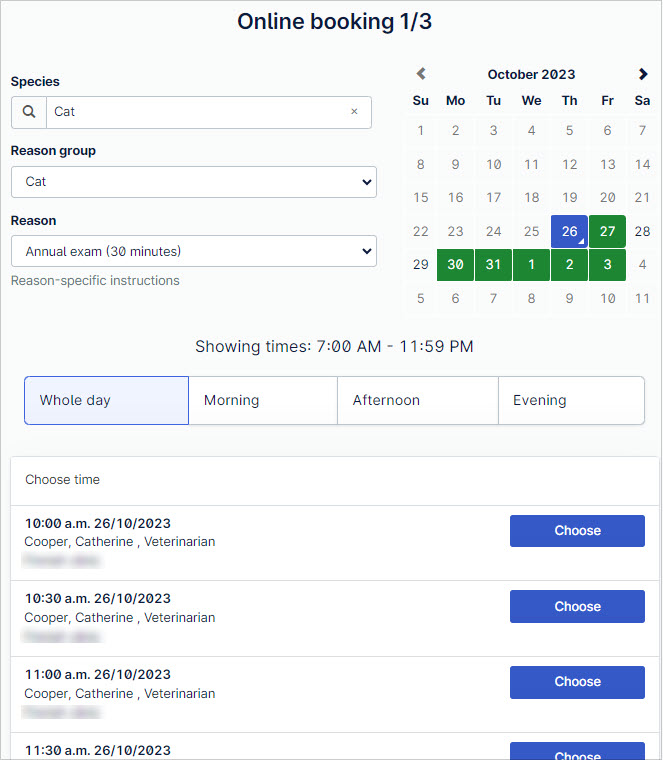Click October 29 in the calendar

click(421, 265)
